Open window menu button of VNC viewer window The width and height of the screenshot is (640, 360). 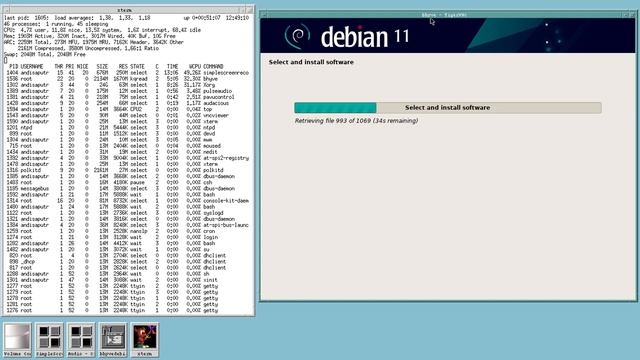tap(264, 15)
